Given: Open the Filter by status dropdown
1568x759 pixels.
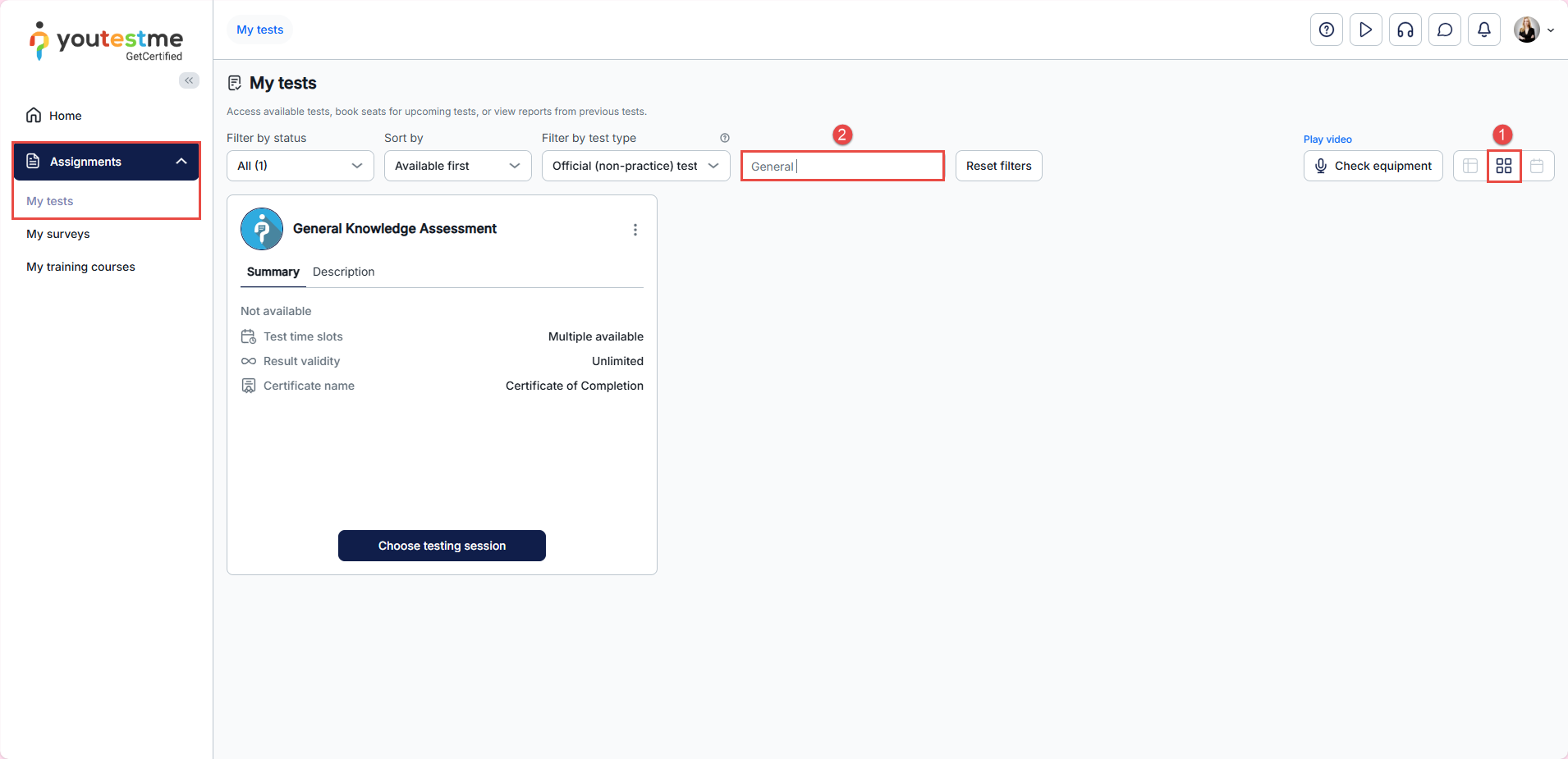Looking at the screenshot, I should 300,166.
